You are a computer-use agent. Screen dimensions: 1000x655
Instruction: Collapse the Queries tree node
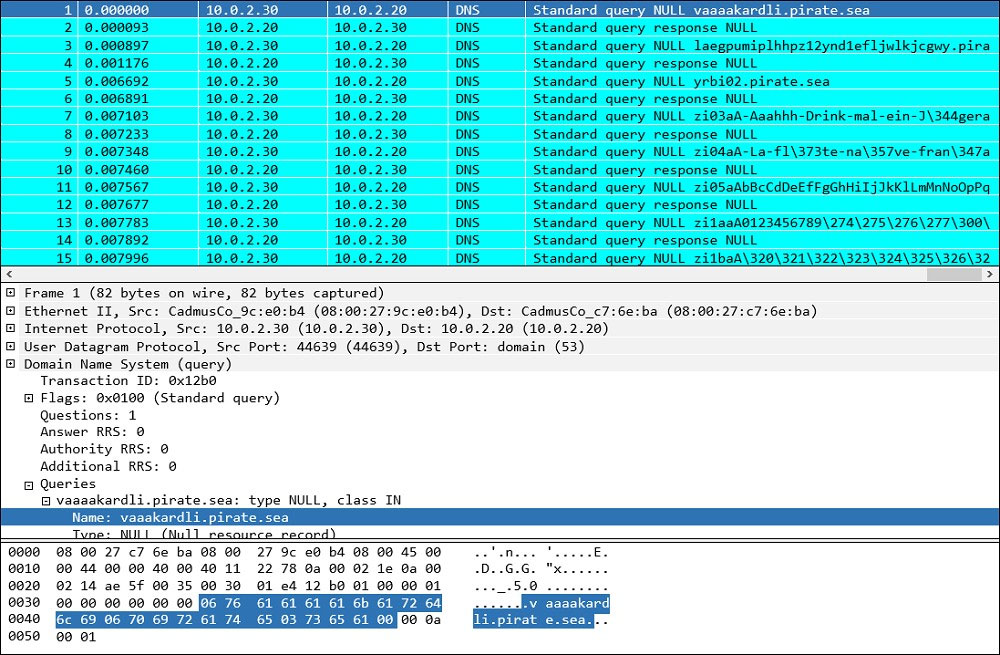29,485
